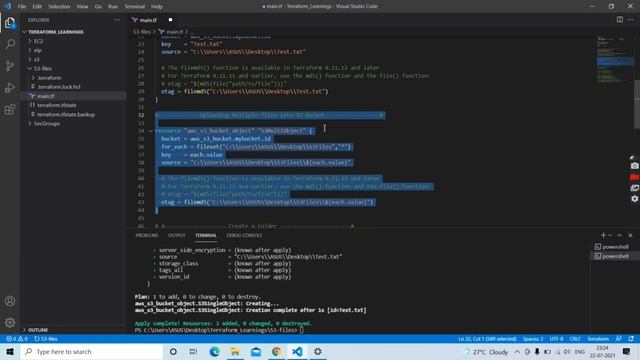Open the notifications bell in status bar
Screen dimensions: 640x360
(631, 339)
